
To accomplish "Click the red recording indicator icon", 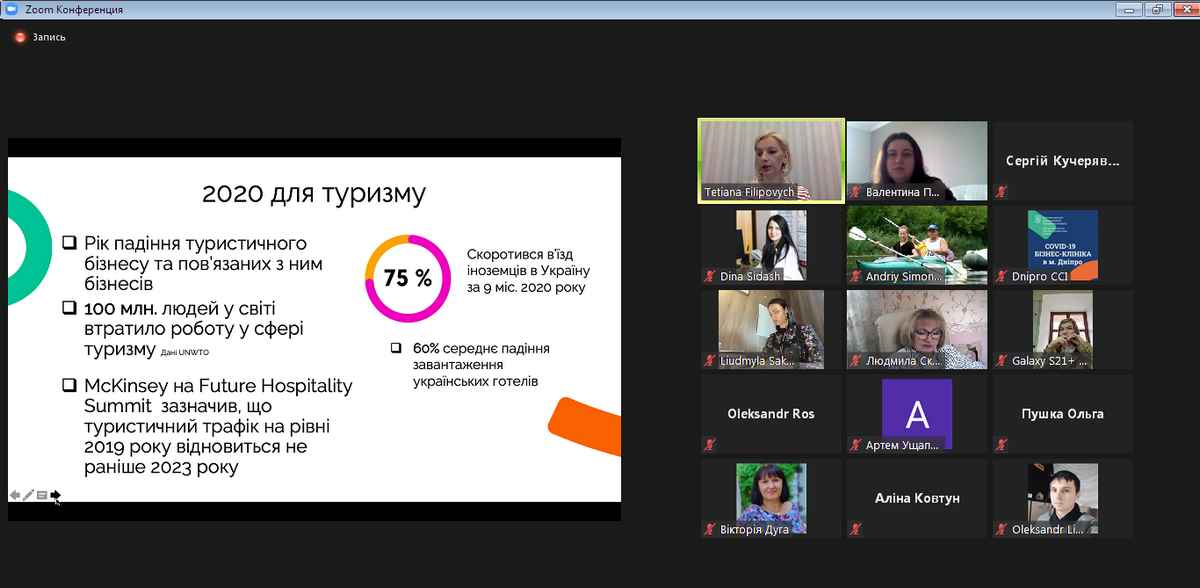I will pyautogui.click(x=19, y=37).
